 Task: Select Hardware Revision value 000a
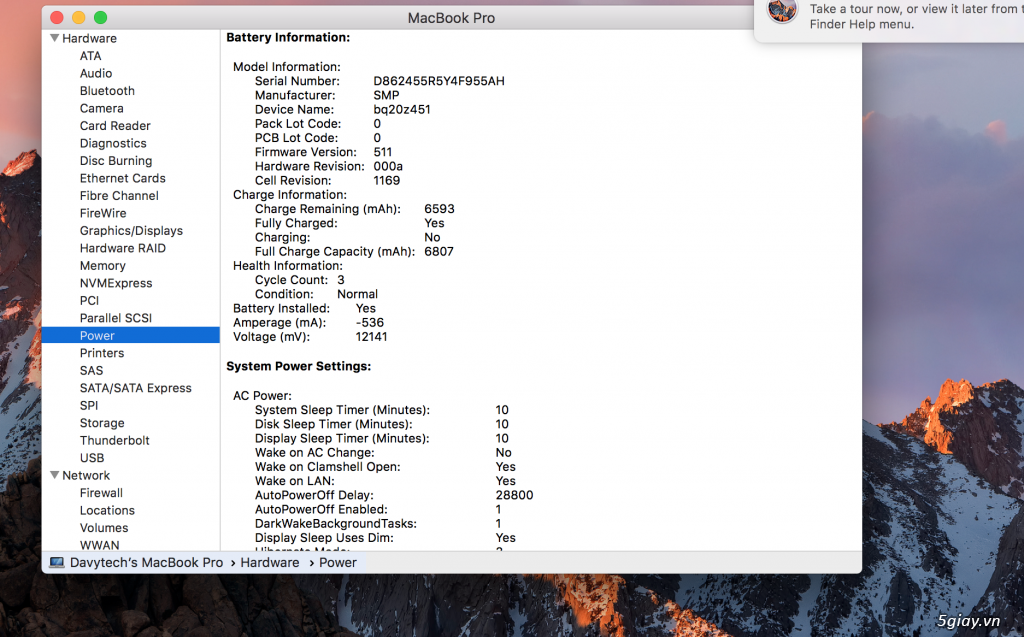[388, 166]
